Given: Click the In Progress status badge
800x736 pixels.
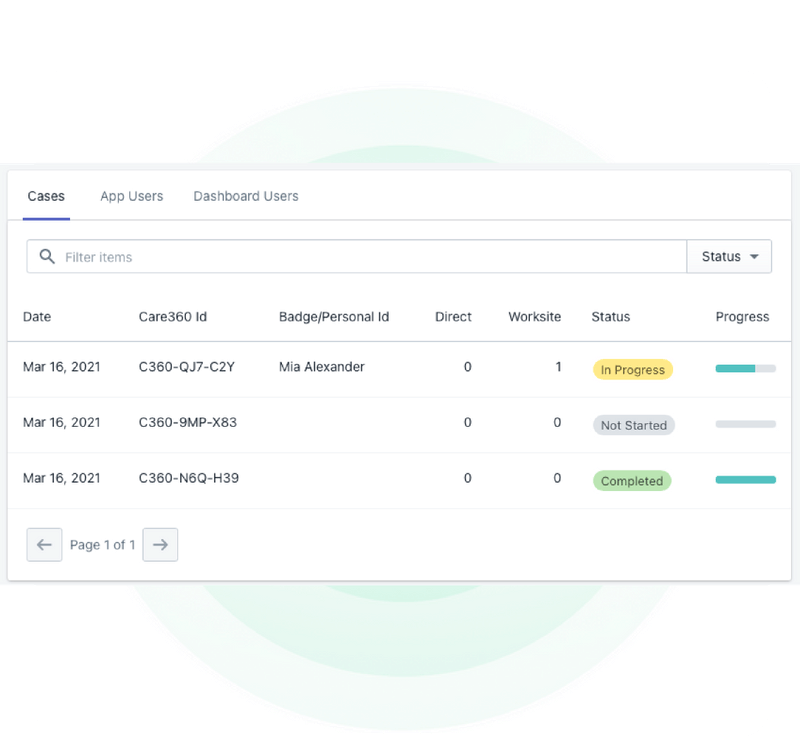Looking at the screenshot, I should [x=631, y=369].
